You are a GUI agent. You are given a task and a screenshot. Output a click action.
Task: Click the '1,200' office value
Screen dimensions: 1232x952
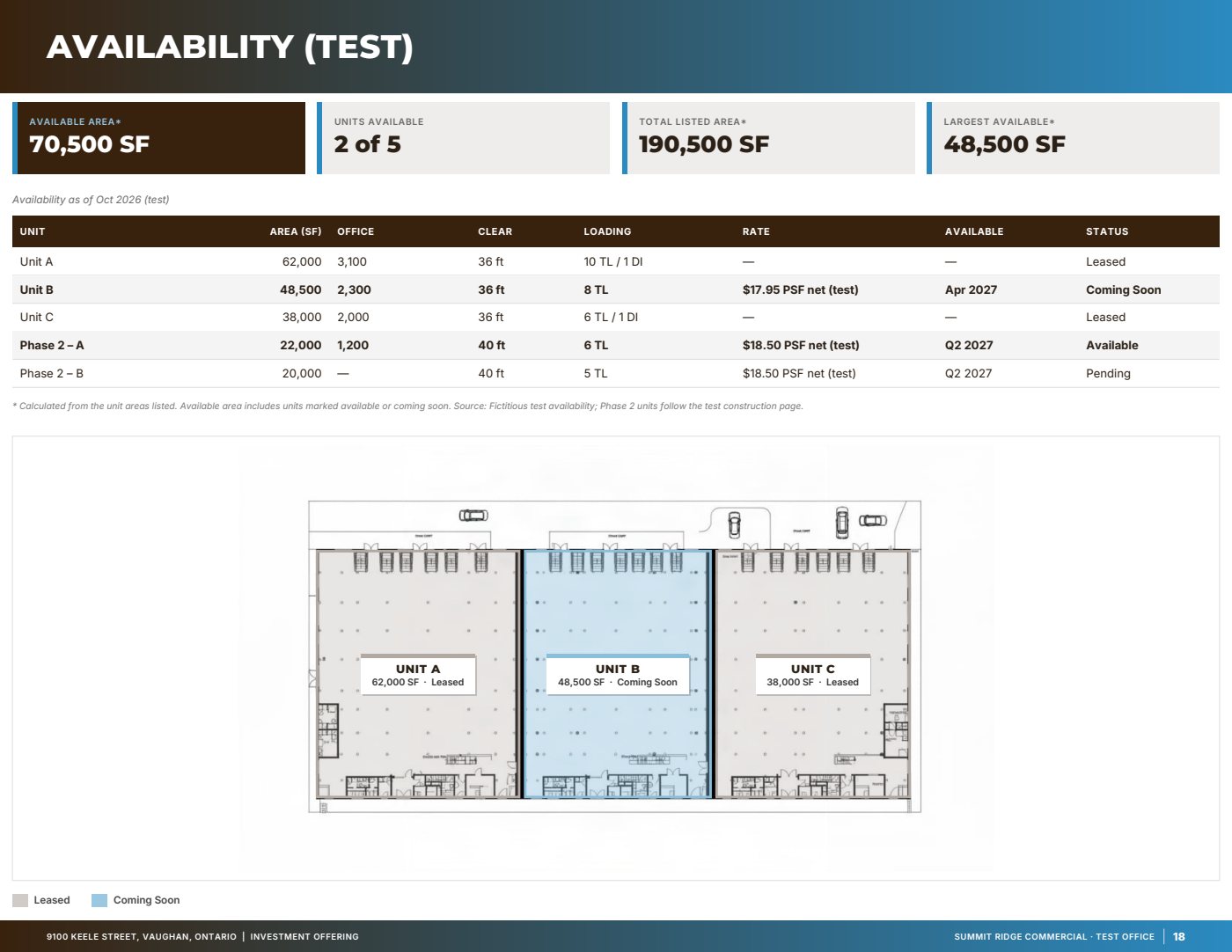tap(353, 345)
